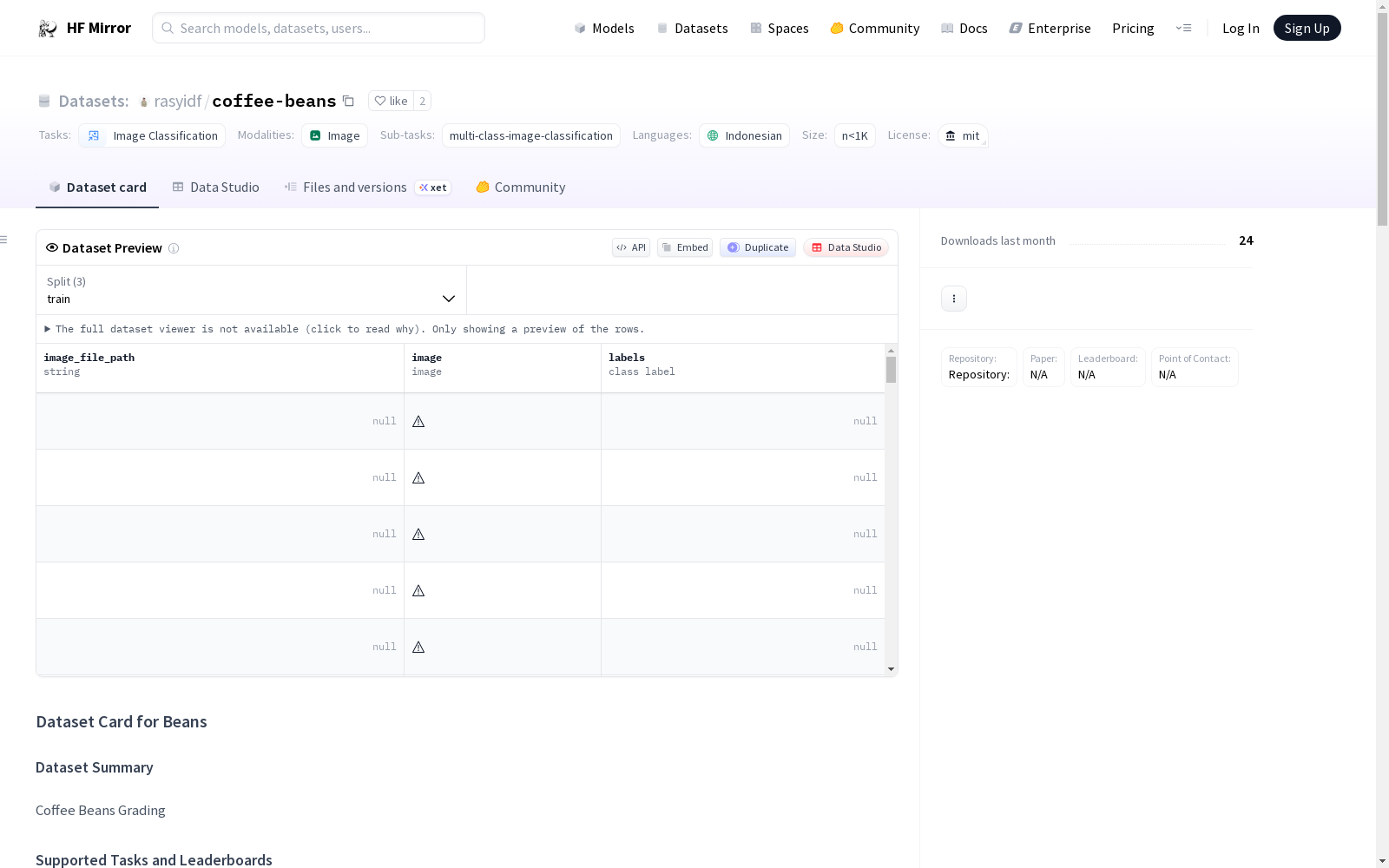The image size is (1389, 868).
Task: Toggle the table of contents sidebar icon
Action: [x=3, y=240]
